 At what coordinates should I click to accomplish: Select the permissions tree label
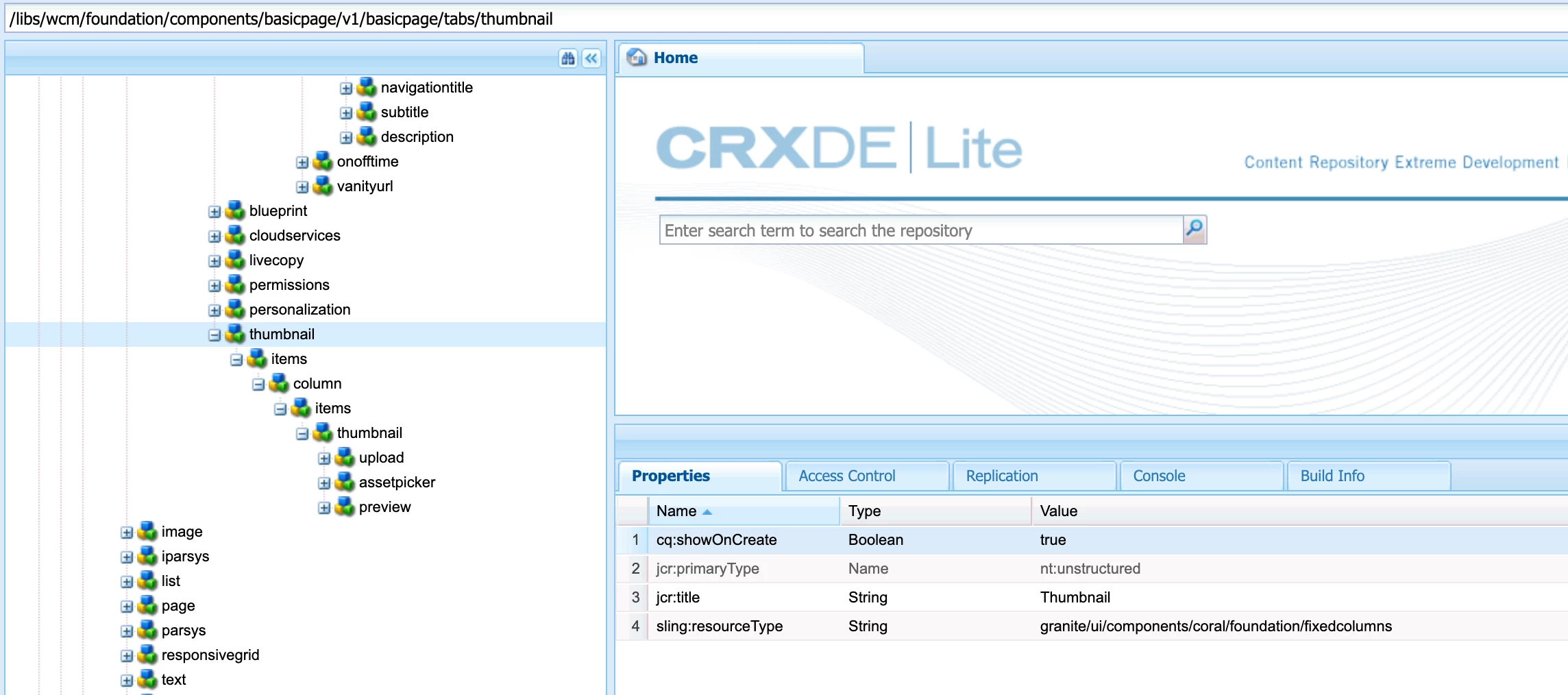tap(289, 284)
